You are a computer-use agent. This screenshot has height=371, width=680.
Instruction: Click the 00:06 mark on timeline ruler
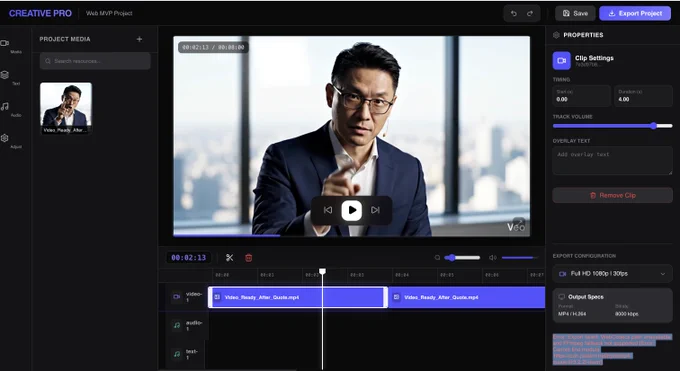[x=492, y=275]
